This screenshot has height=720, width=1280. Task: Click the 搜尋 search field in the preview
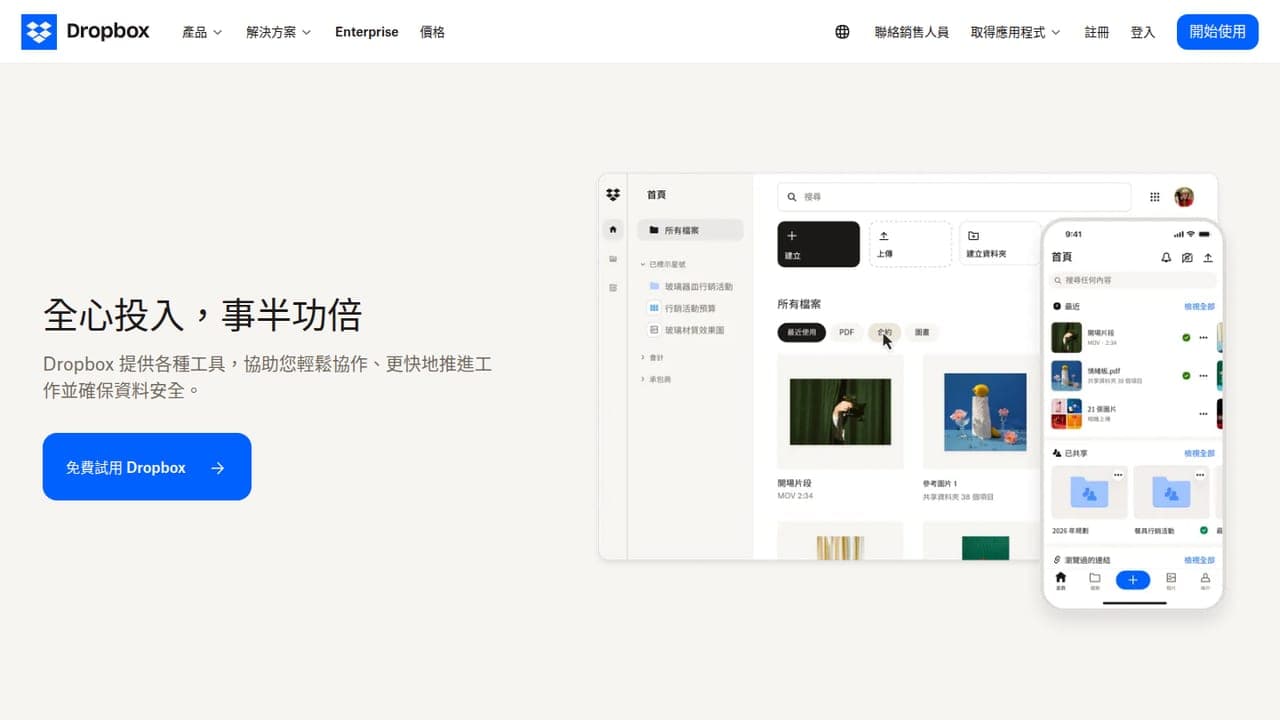click(954, 197)
